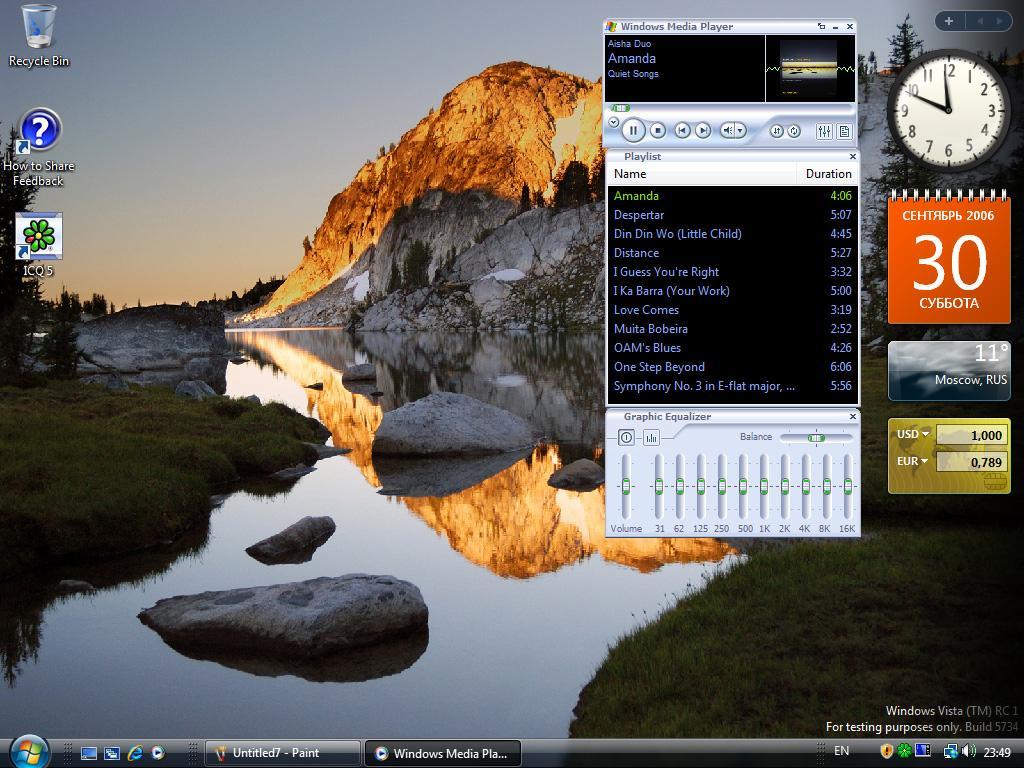Click the calendar gadget showing 30
This screenshot has height=768, width=1024.
point(949,256)
